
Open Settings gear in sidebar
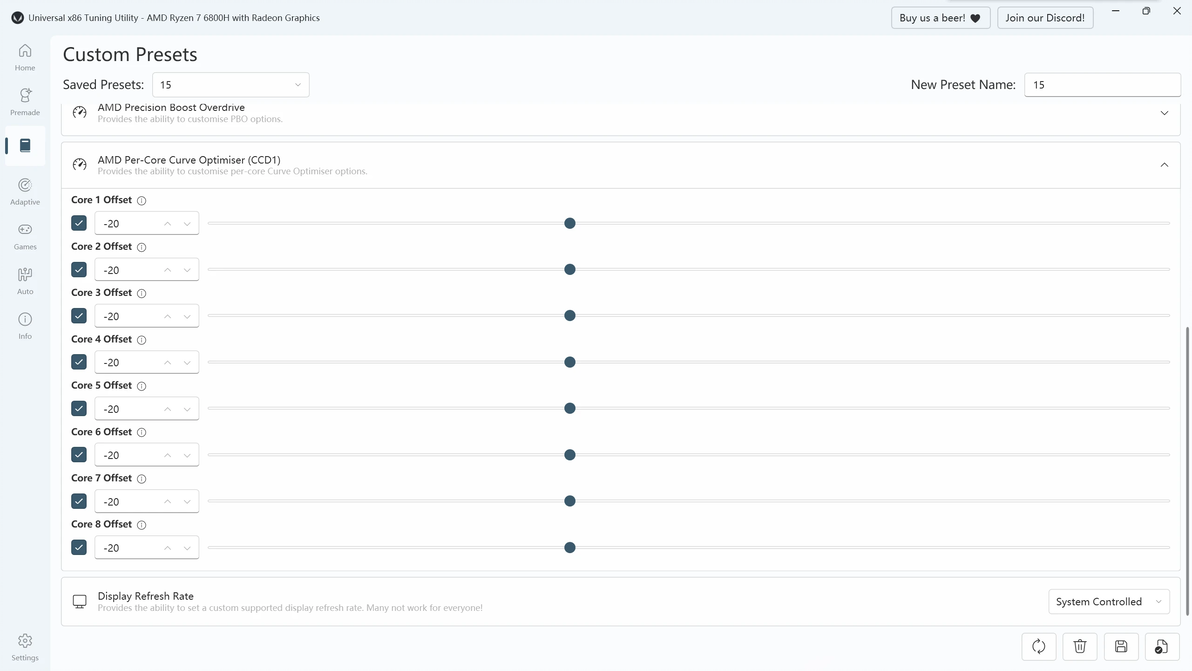pyautogui.click(x=25, y=647)
